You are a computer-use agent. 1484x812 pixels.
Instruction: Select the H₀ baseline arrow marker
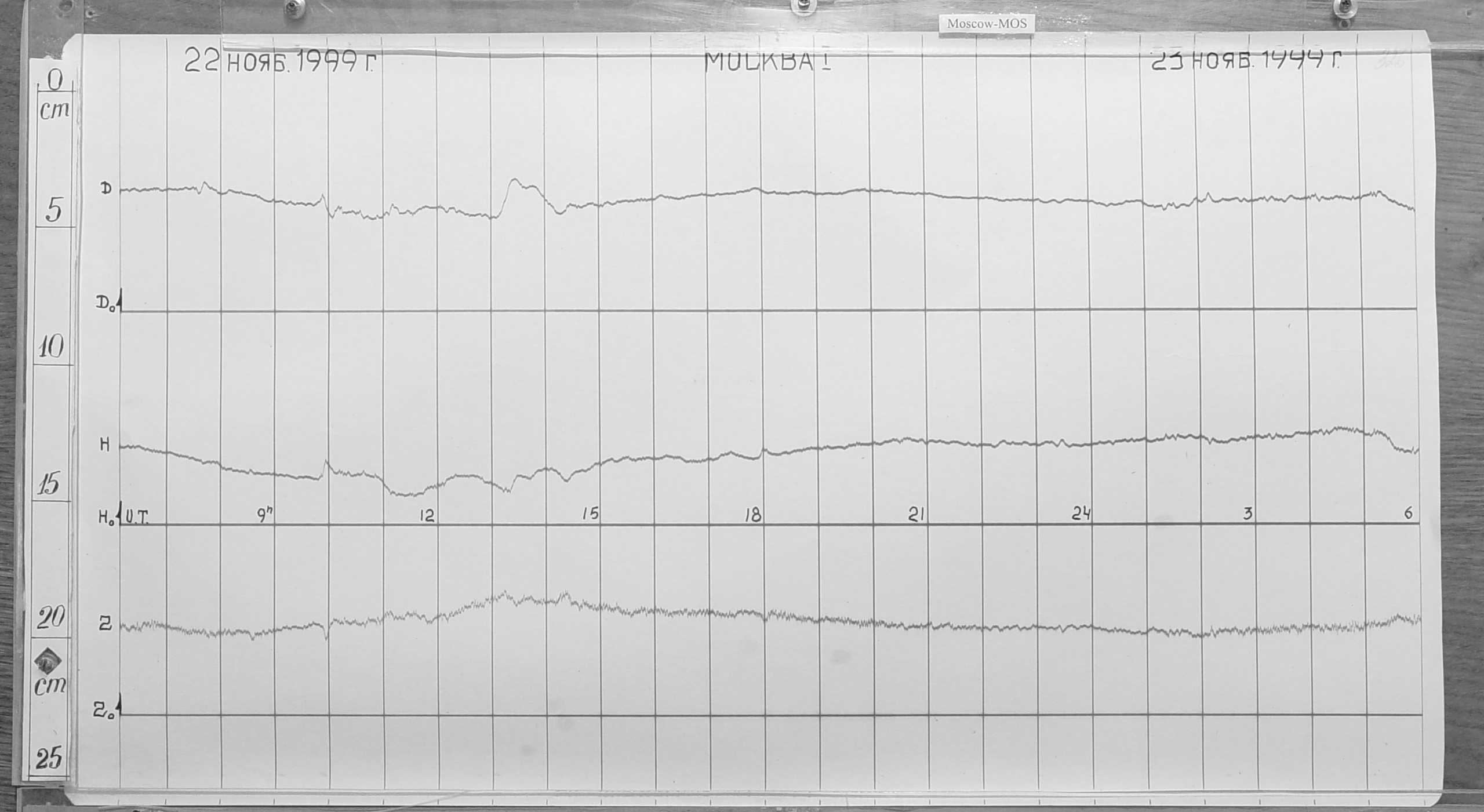[x=120, y=515]
